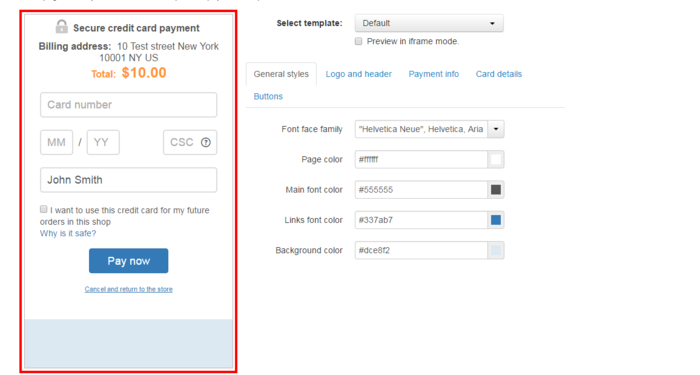The height and width of the screenshot is (375, 700).
Task: Click the Pay now button
Action: pos(129,261)
